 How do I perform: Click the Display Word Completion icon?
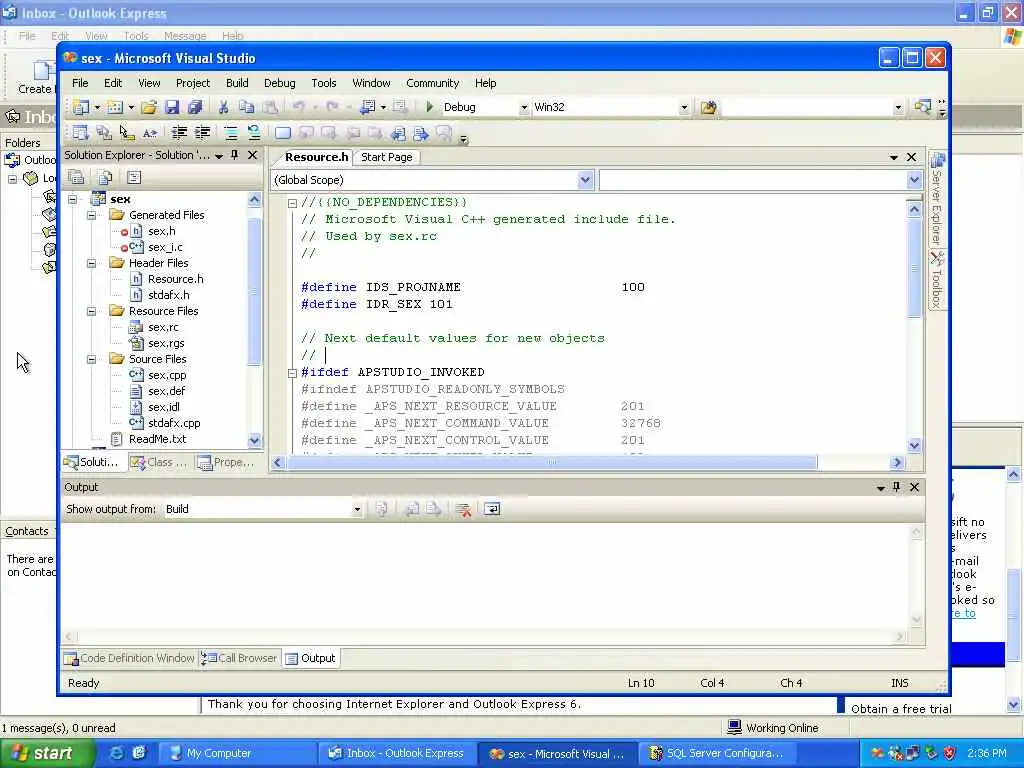(x=150, y=133)
